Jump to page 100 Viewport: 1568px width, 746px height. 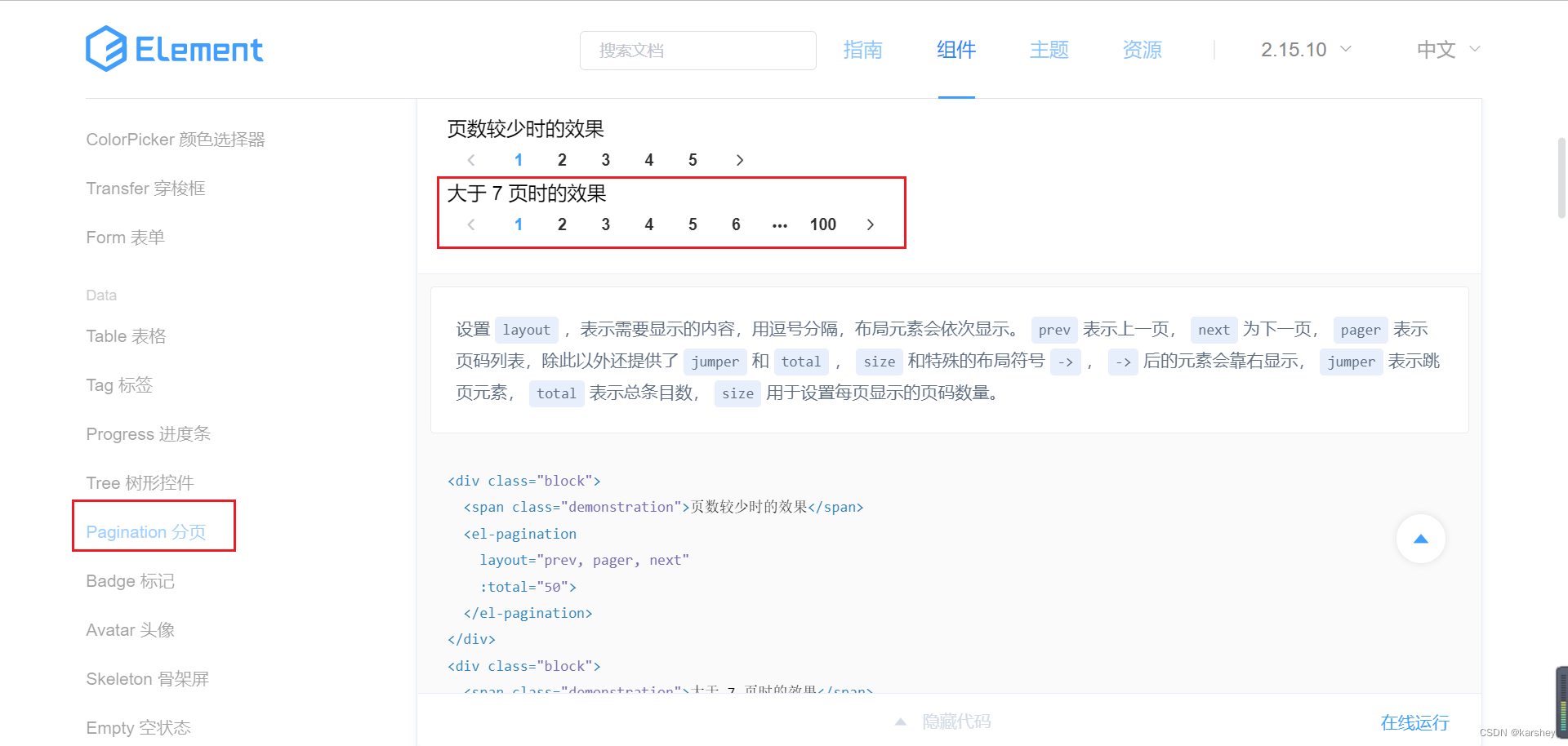coord(823,224)
